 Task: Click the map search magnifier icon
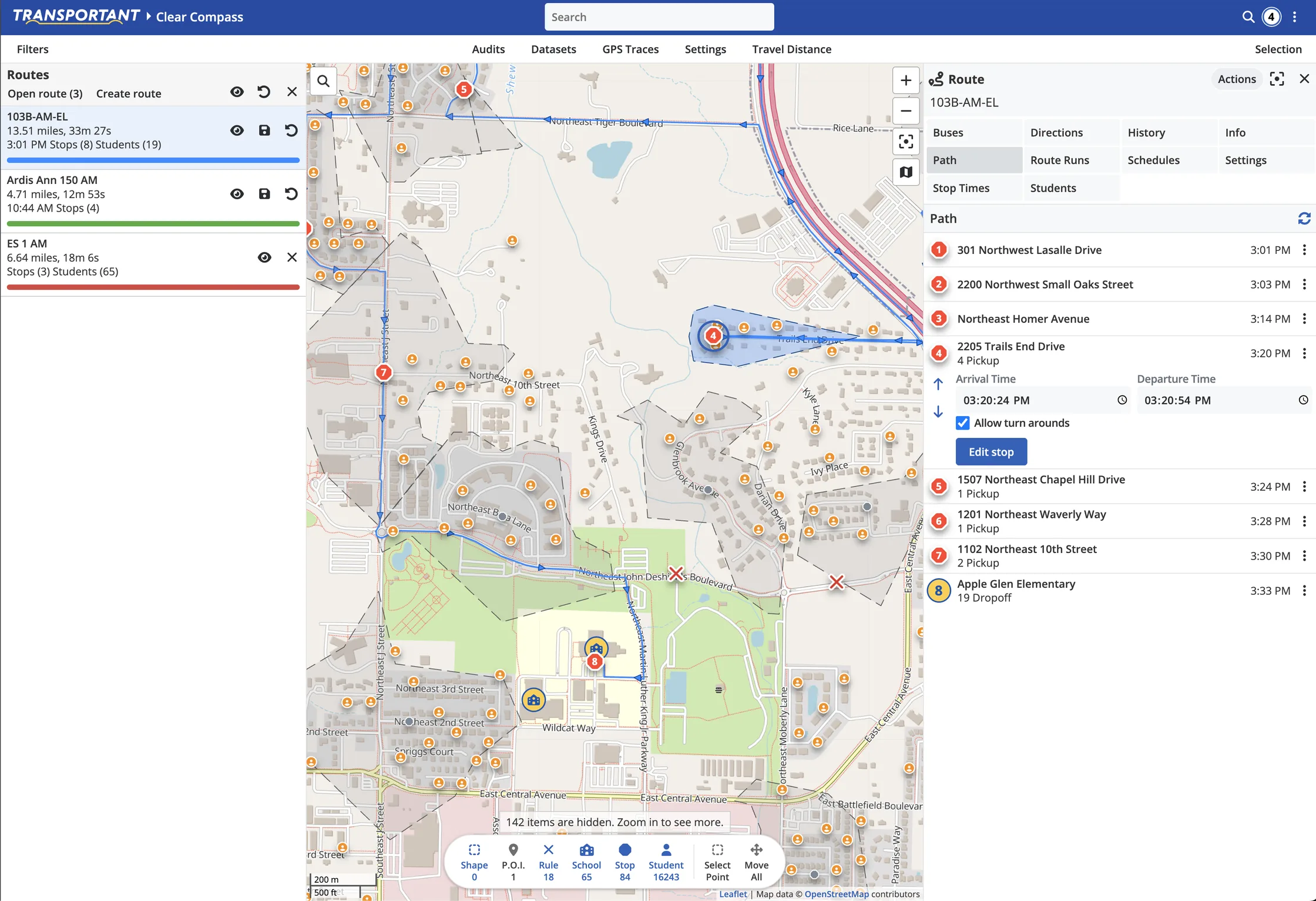[x=323, y=81]
